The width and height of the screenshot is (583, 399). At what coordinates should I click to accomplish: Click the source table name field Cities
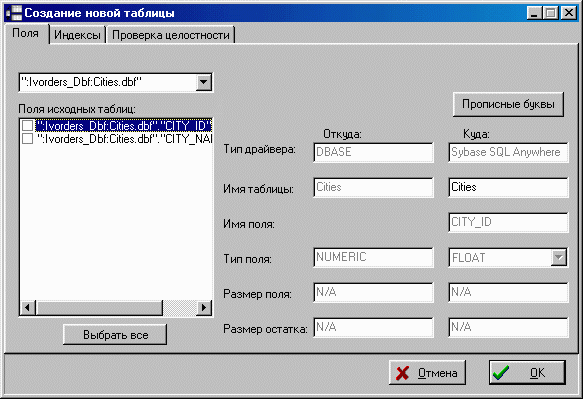(x=373, y=187)
